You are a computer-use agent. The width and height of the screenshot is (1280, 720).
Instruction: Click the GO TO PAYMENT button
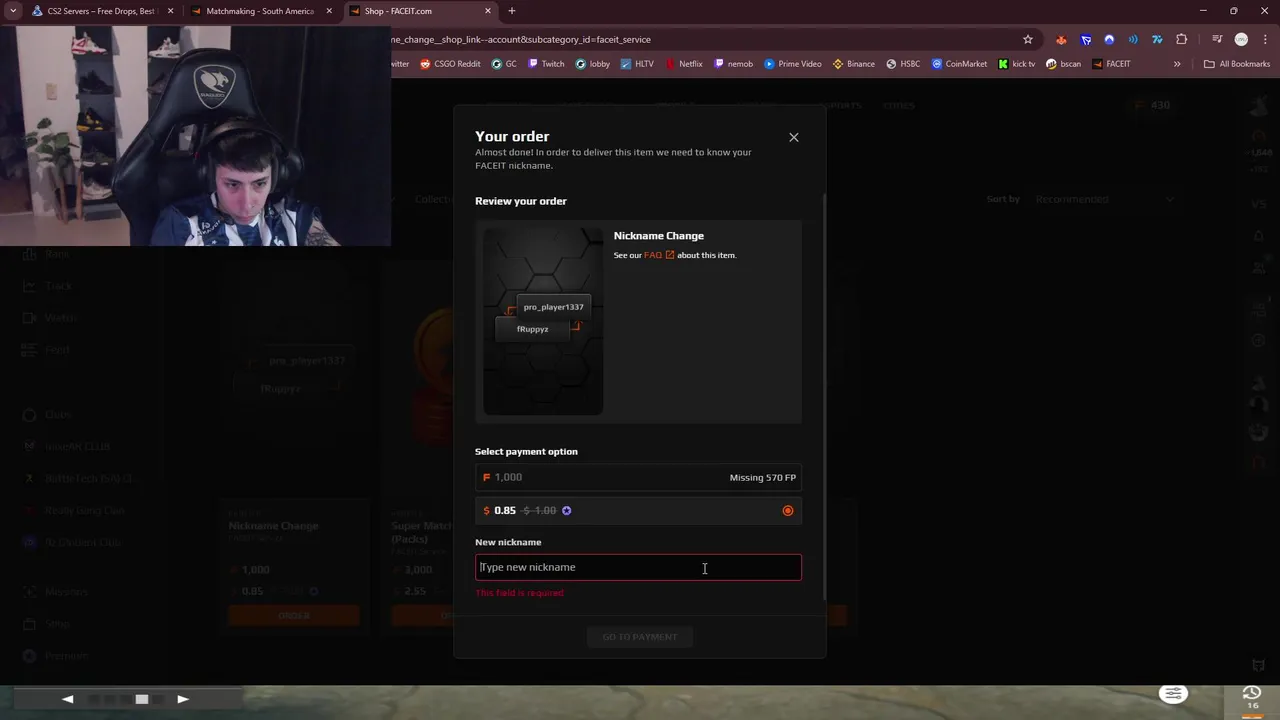pyautogui.click(x=640, y=637)
